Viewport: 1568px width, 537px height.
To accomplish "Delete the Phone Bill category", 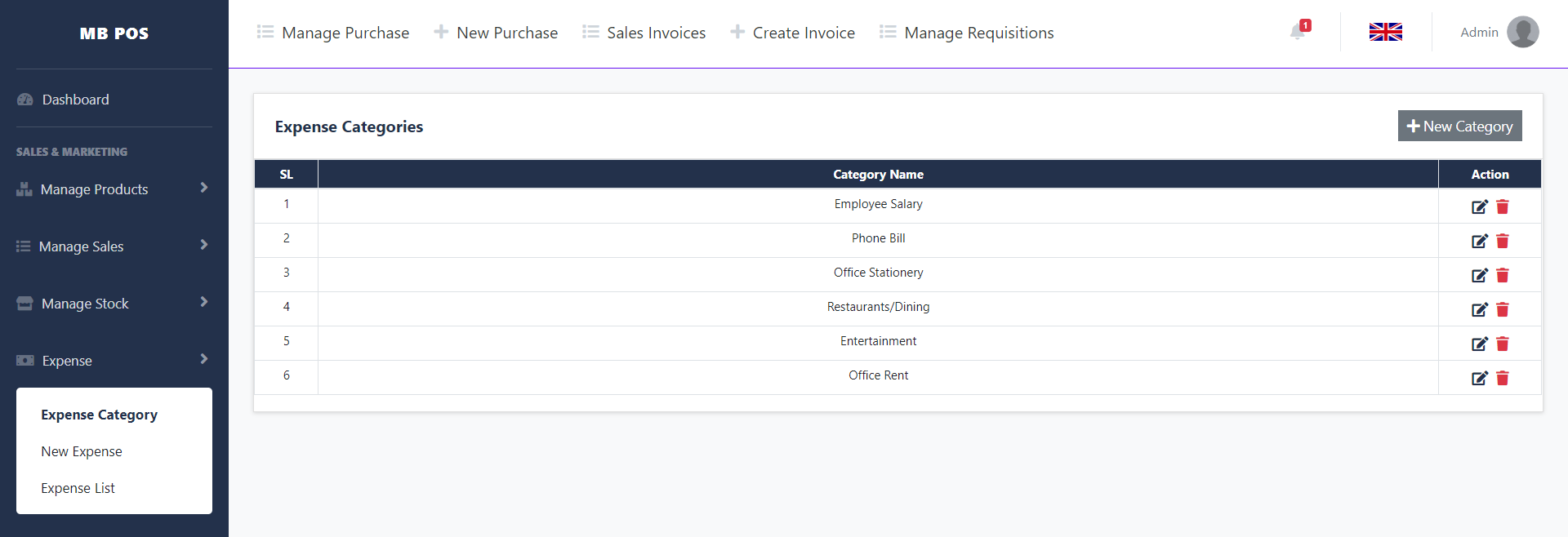I will [x=1503, y=241].
